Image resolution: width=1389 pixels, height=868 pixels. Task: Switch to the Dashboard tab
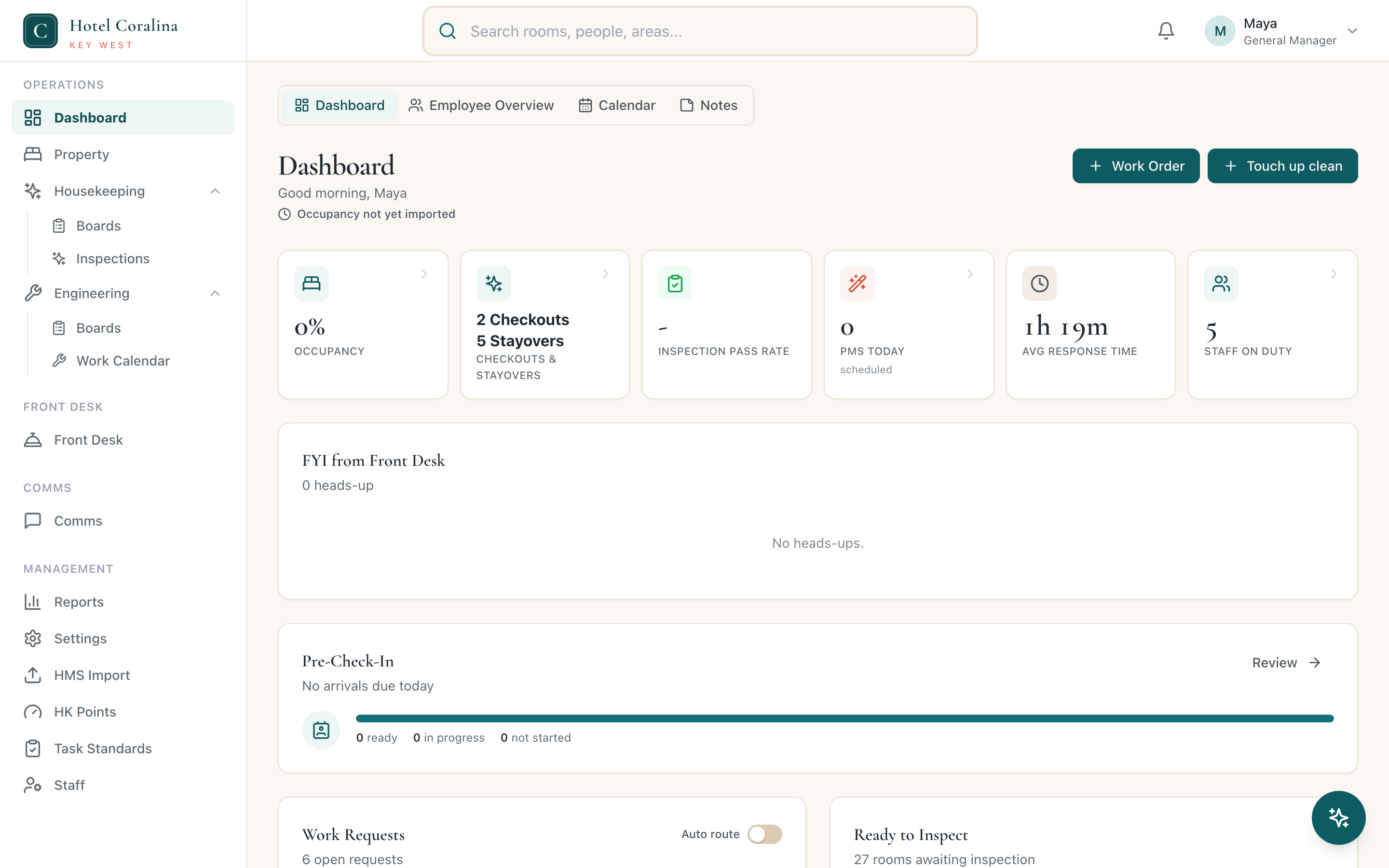pyautogui.click(x=340, y=105)
